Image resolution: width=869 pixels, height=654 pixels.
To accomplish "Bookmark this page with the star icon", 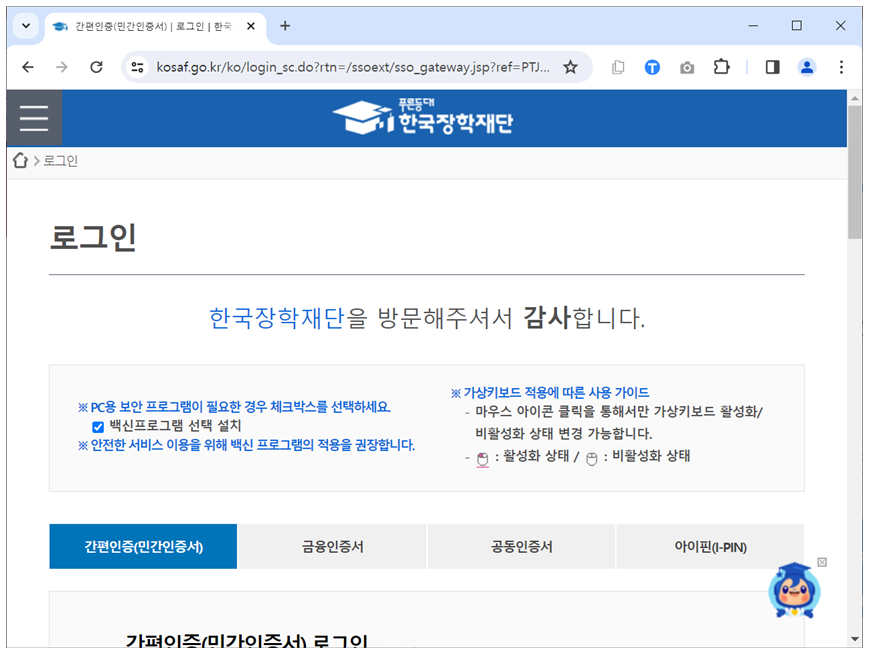I will tap(570, 67).
